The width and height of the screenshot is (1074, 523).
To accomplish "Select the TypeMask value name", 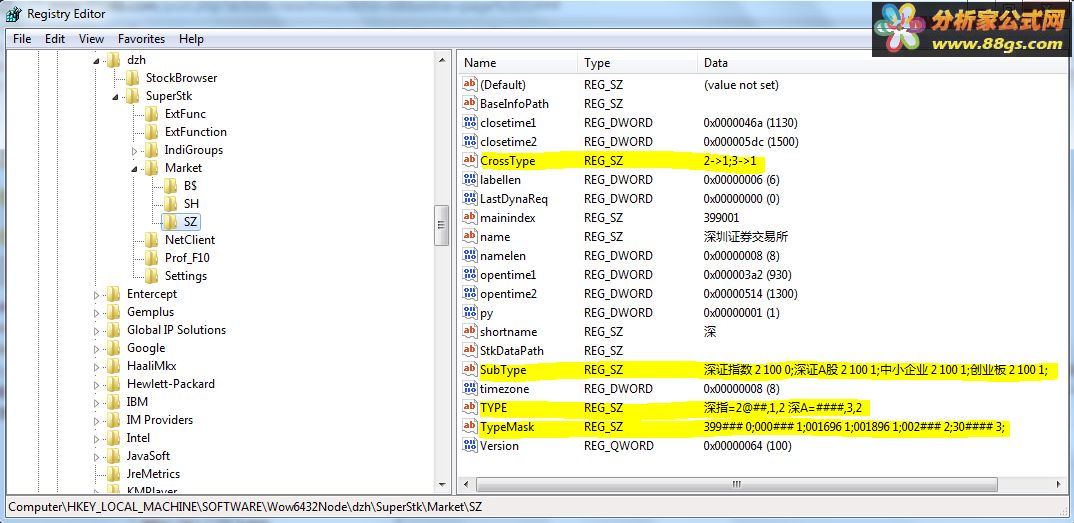I will point(507,427).
